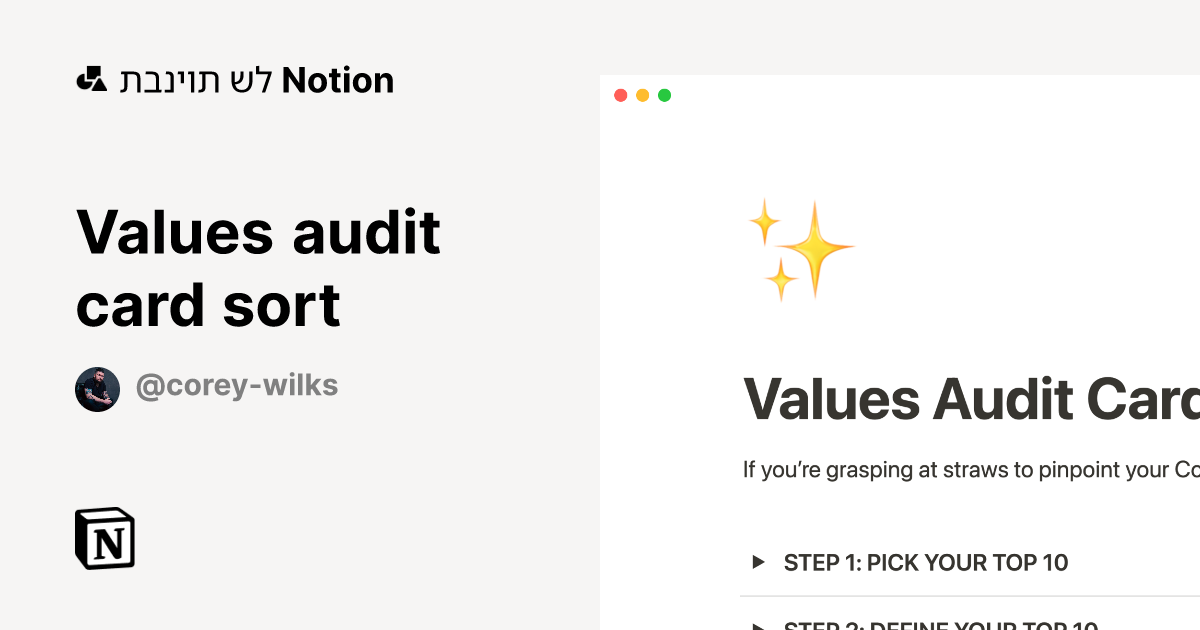Click the red traffic light dot
This screenshot has height=630, width=1200.
pos(622,95)
